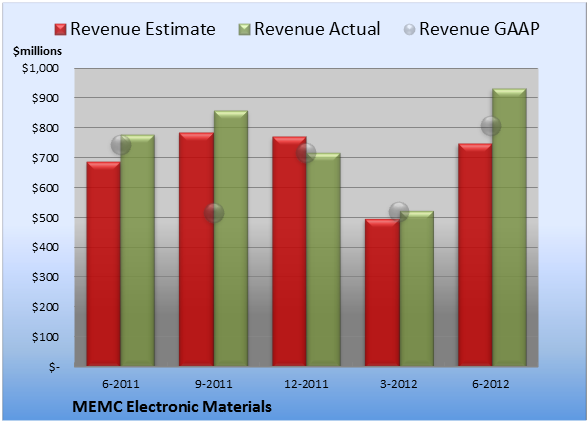This screenshot has width=588, height=422.
Task: Click the $200 axis value
Action: [45, 307]
